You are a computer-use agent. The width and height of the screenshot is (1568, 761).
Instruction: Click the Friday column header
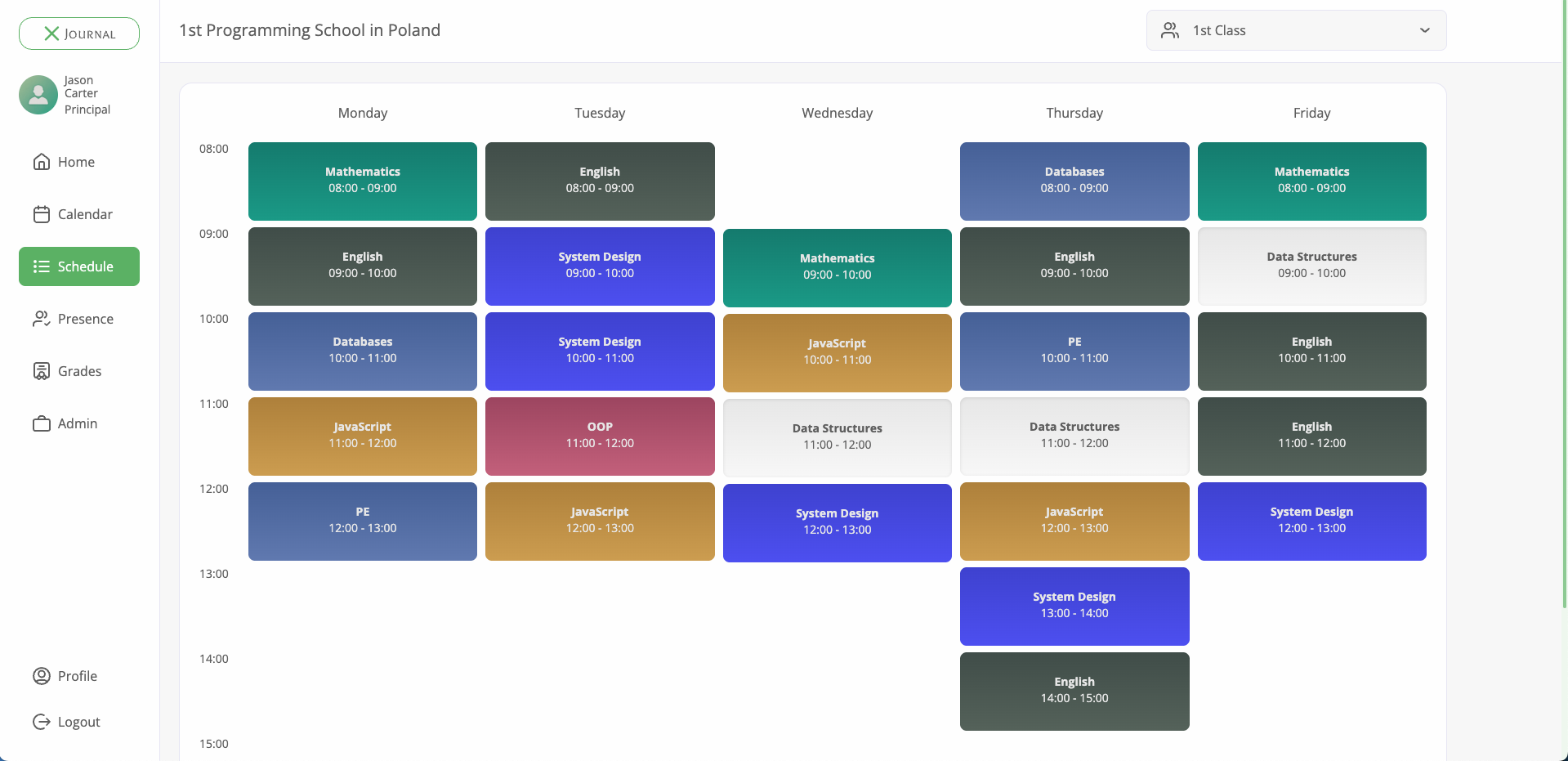click(1312, 113)
